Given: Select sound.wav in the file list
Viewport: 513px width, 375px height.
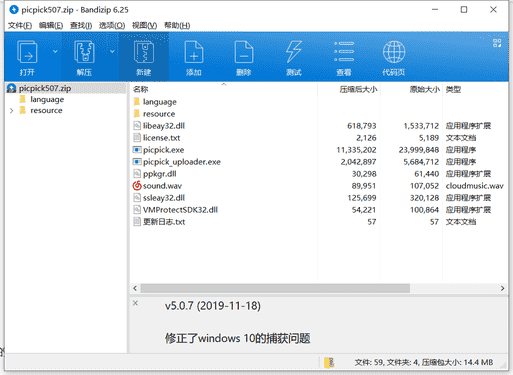Looking at the screenshot, I should (x=162, y=186).
